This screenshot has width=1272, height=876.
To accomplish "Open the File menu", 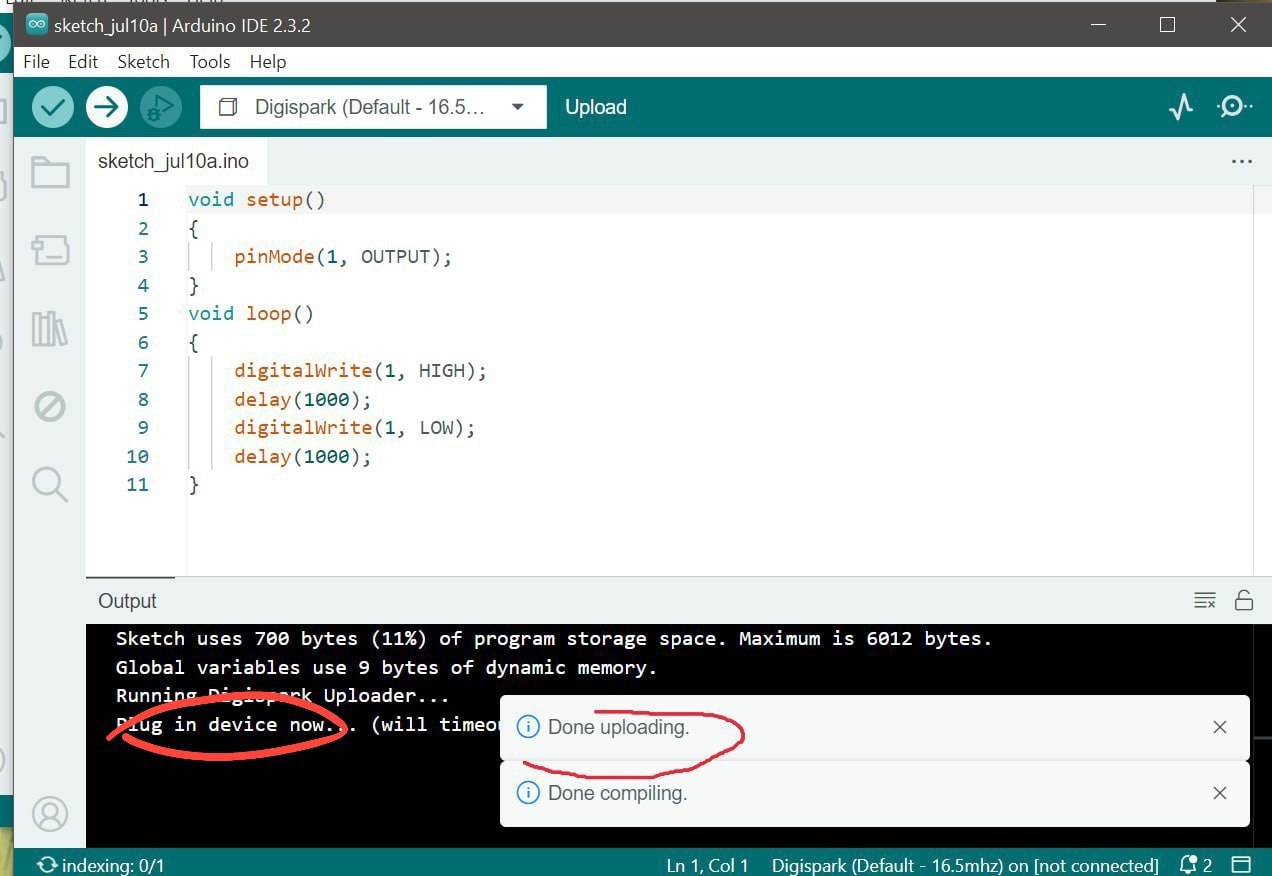I will [x=36, y=62].
